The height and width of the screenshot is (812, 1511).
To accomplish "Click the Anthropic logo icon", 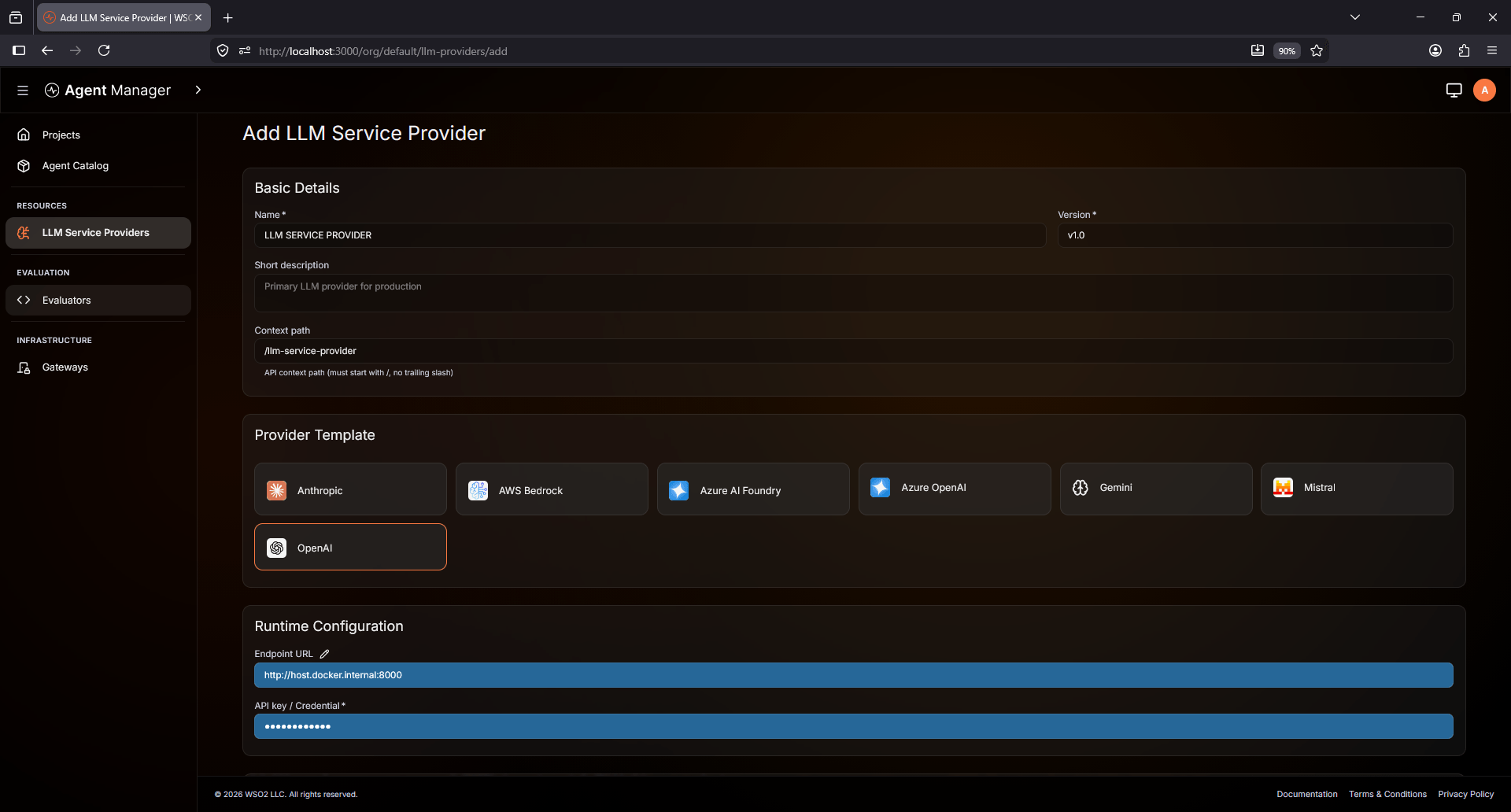I will tap(277, 491).
